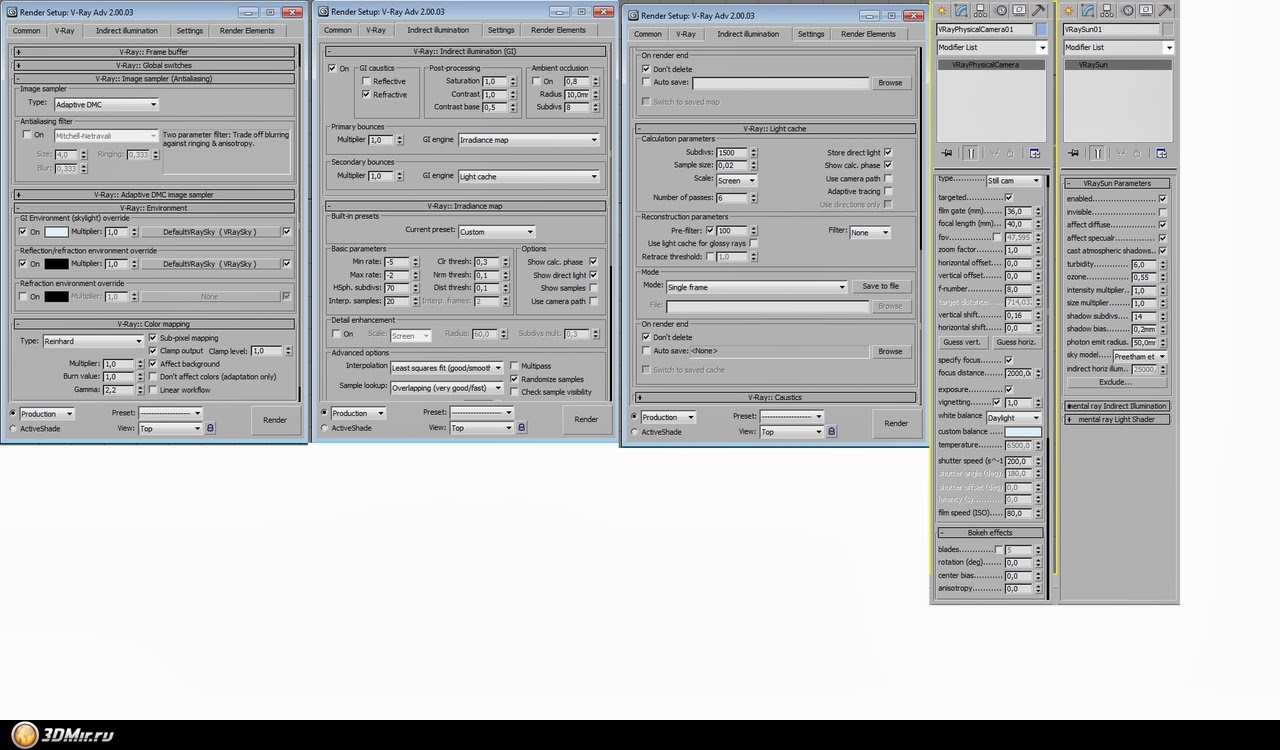
Task: Open Image sampler Type dropdown Adaptive DMC
Action: click(x=106, y=104)
